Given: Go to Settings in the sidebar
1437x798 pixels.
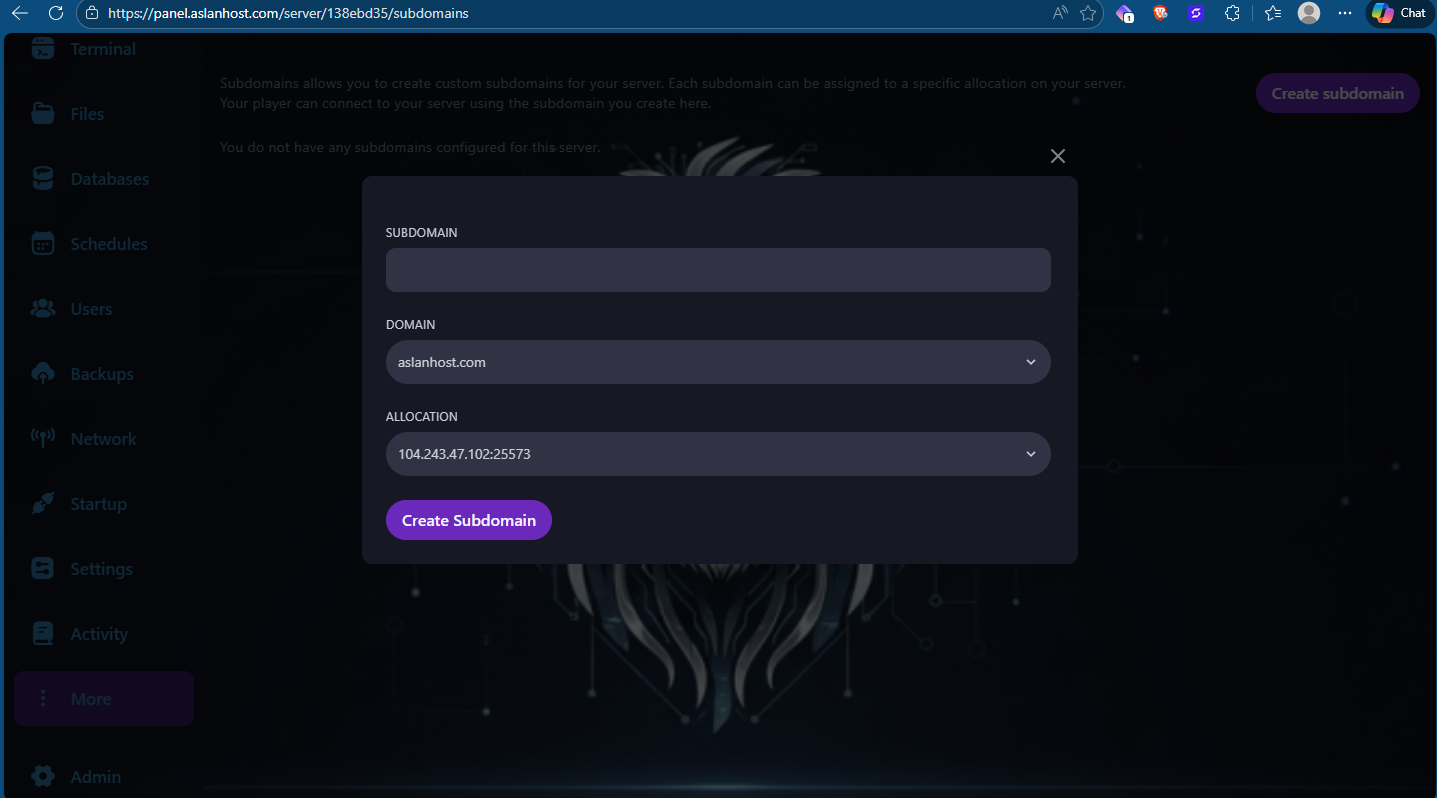Looking at the screenshot, I should click(x=100, y=569).
